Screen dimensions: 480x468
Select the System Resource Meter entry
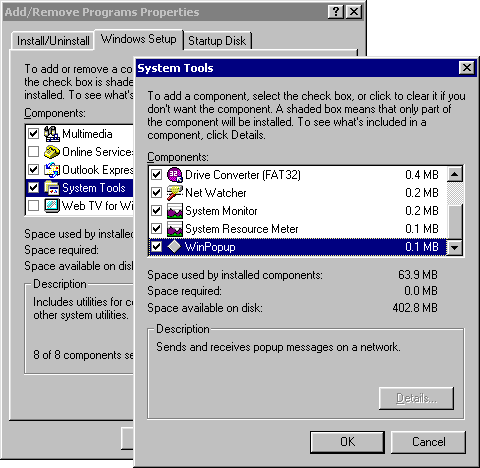(242, 229)
